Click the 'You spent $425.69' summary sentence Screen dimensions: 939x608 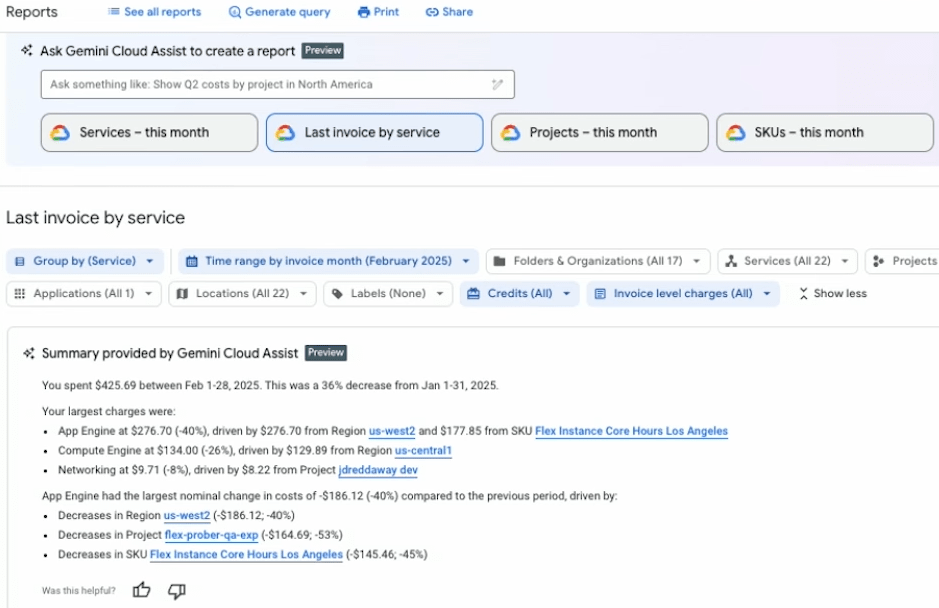point(270,385)
